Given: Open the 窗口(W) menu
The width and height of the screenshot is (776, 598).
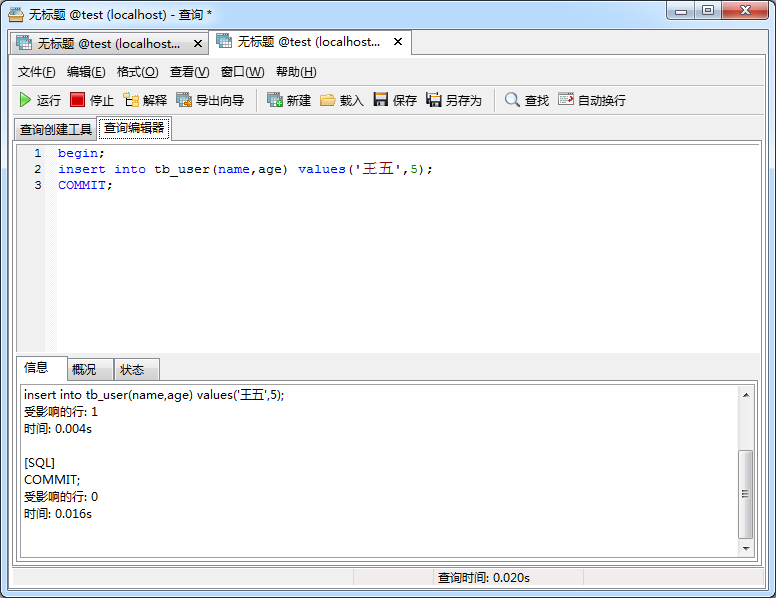Looking at the screenshot, I should point(242,72).
